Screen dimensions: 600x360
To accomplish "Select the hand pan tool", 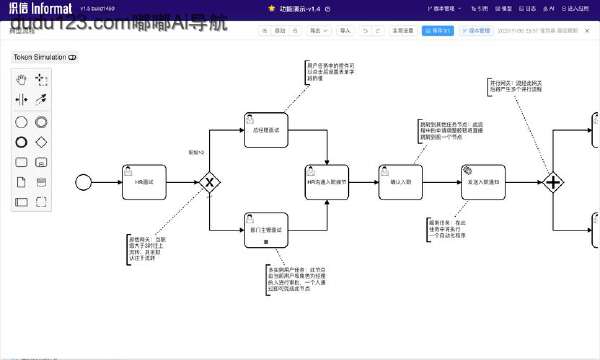I will 21,80.
